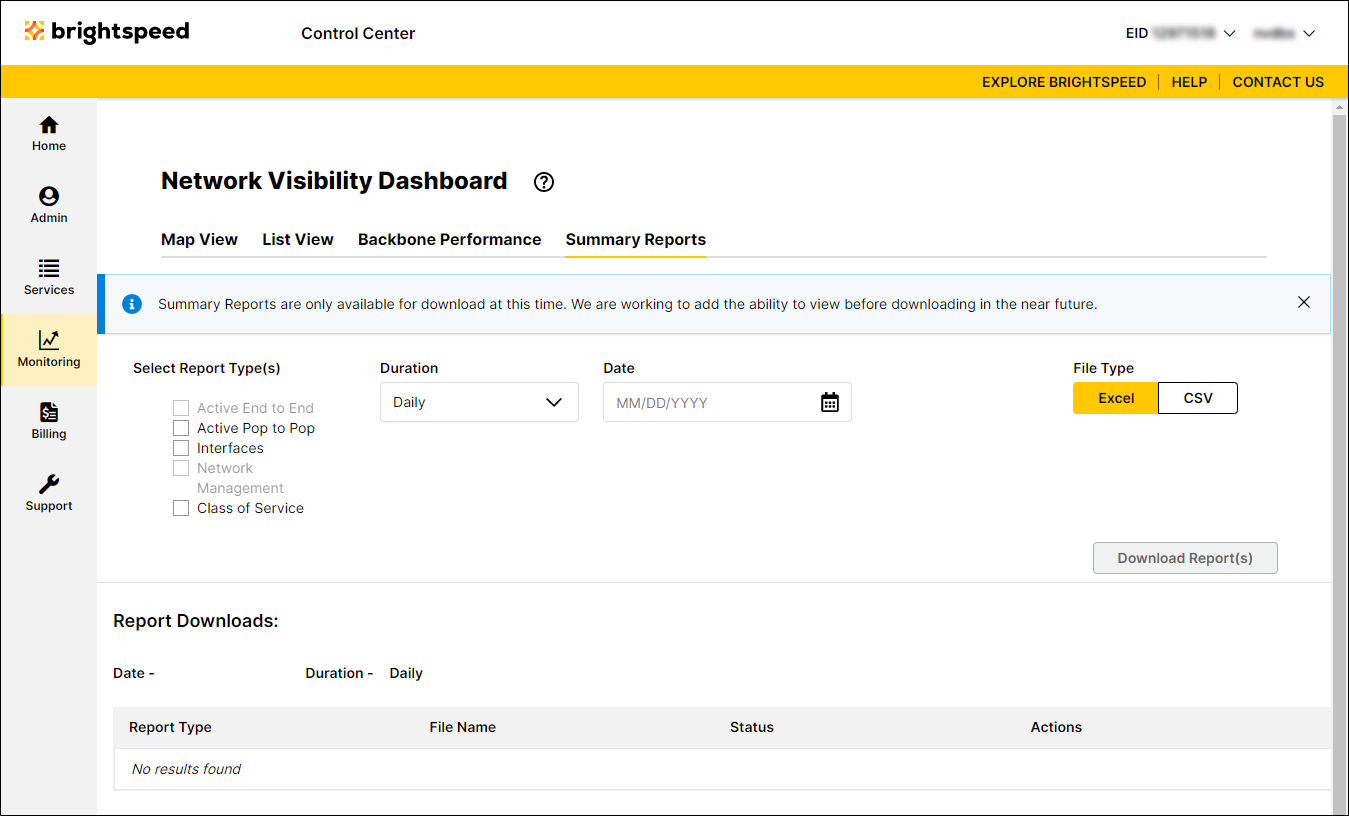Switch to the List View tab
Screen dimensions: 1349x816
(x=298, y=240)
